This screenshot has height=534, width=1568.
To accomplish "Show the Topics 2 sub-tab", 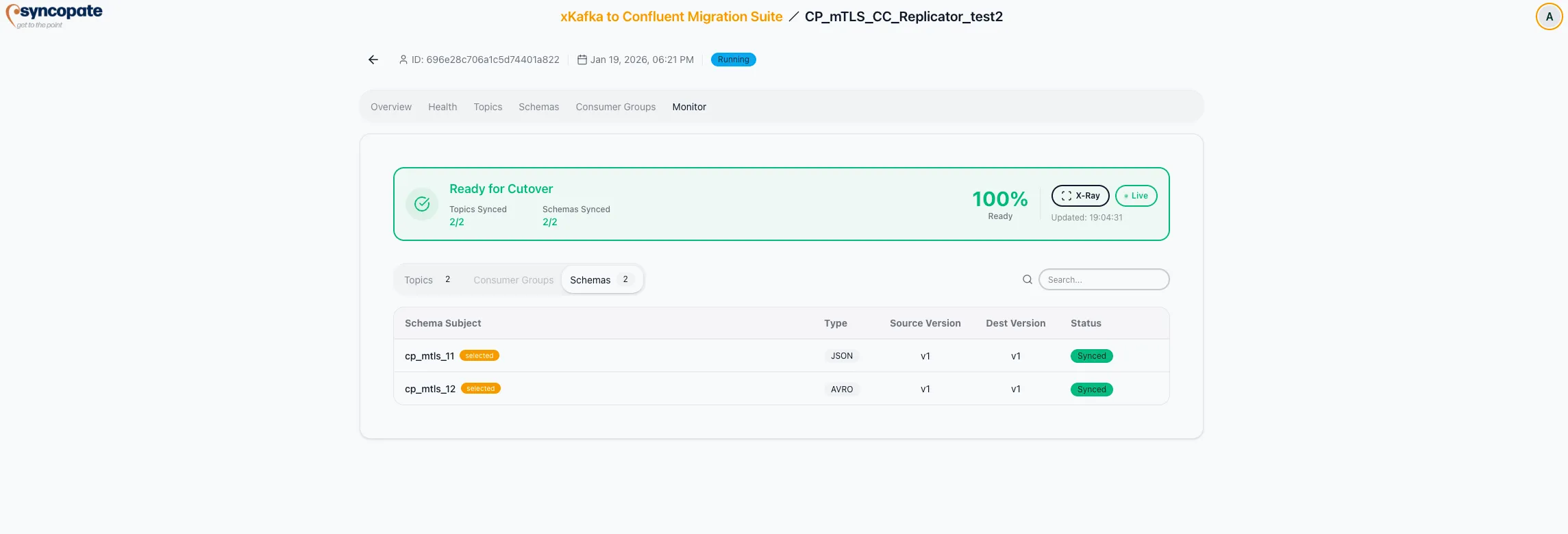I will click(x=428, y=279).
